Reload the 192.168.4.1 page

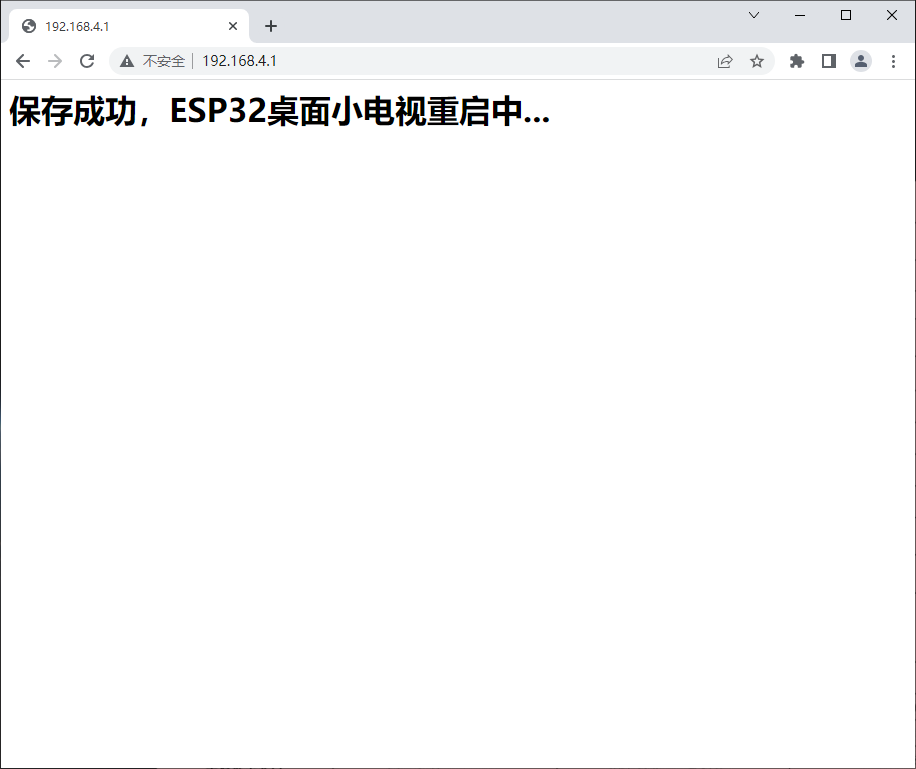(x=87, y=61)
